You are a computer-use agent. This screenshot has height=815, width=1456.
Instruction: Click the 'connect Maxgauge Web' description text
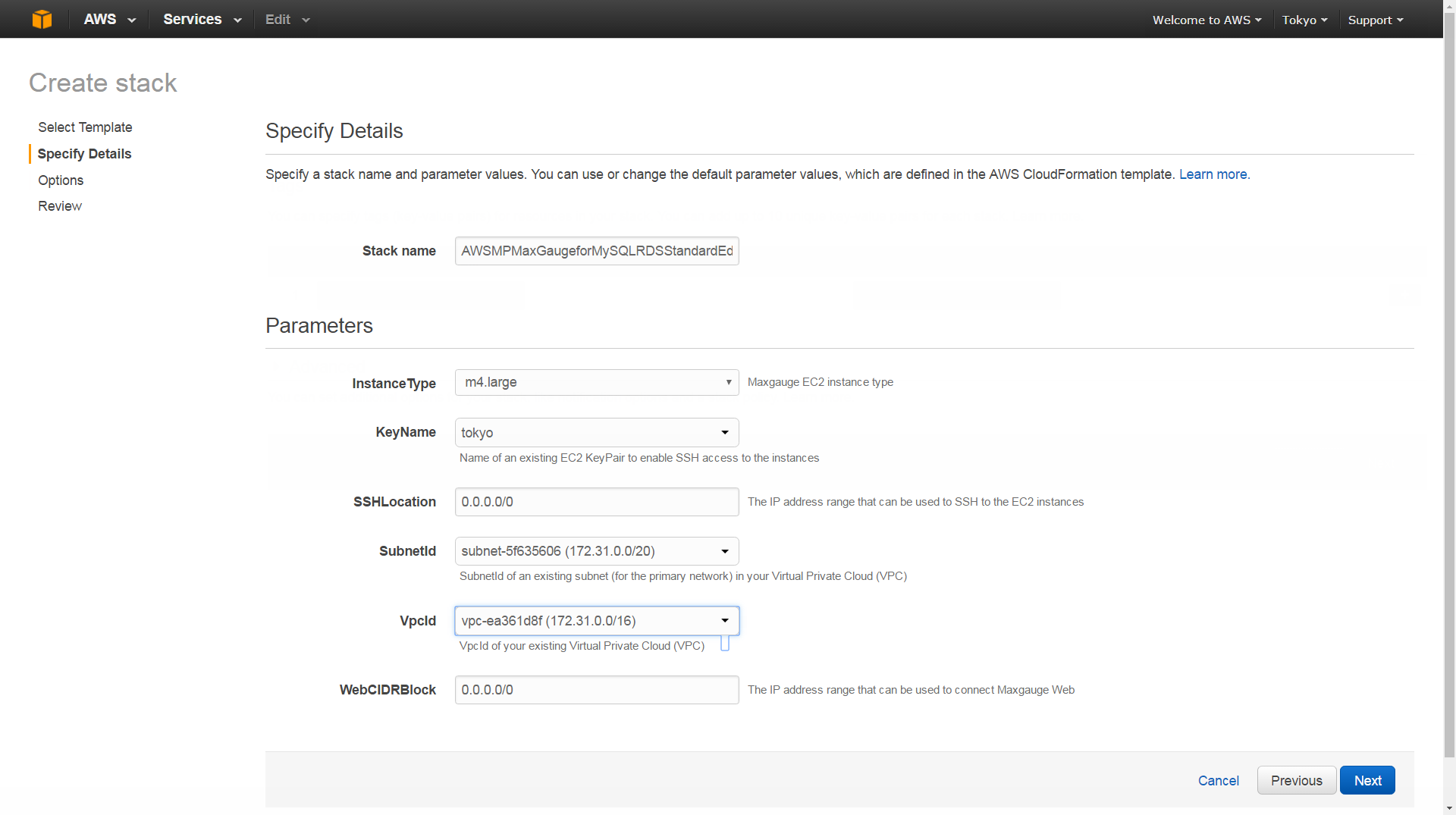(x=911, y=690)
